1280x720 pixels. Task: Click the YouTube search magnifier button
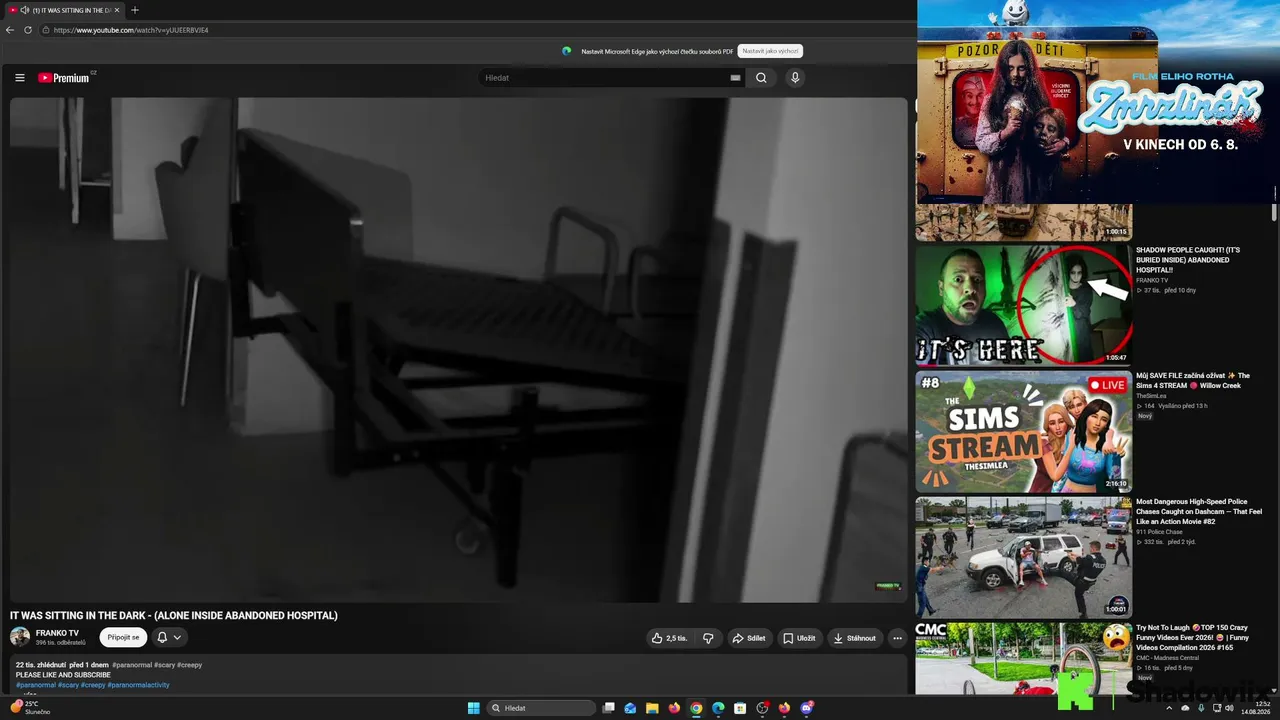pyautogui.click(x=761, y=78)
